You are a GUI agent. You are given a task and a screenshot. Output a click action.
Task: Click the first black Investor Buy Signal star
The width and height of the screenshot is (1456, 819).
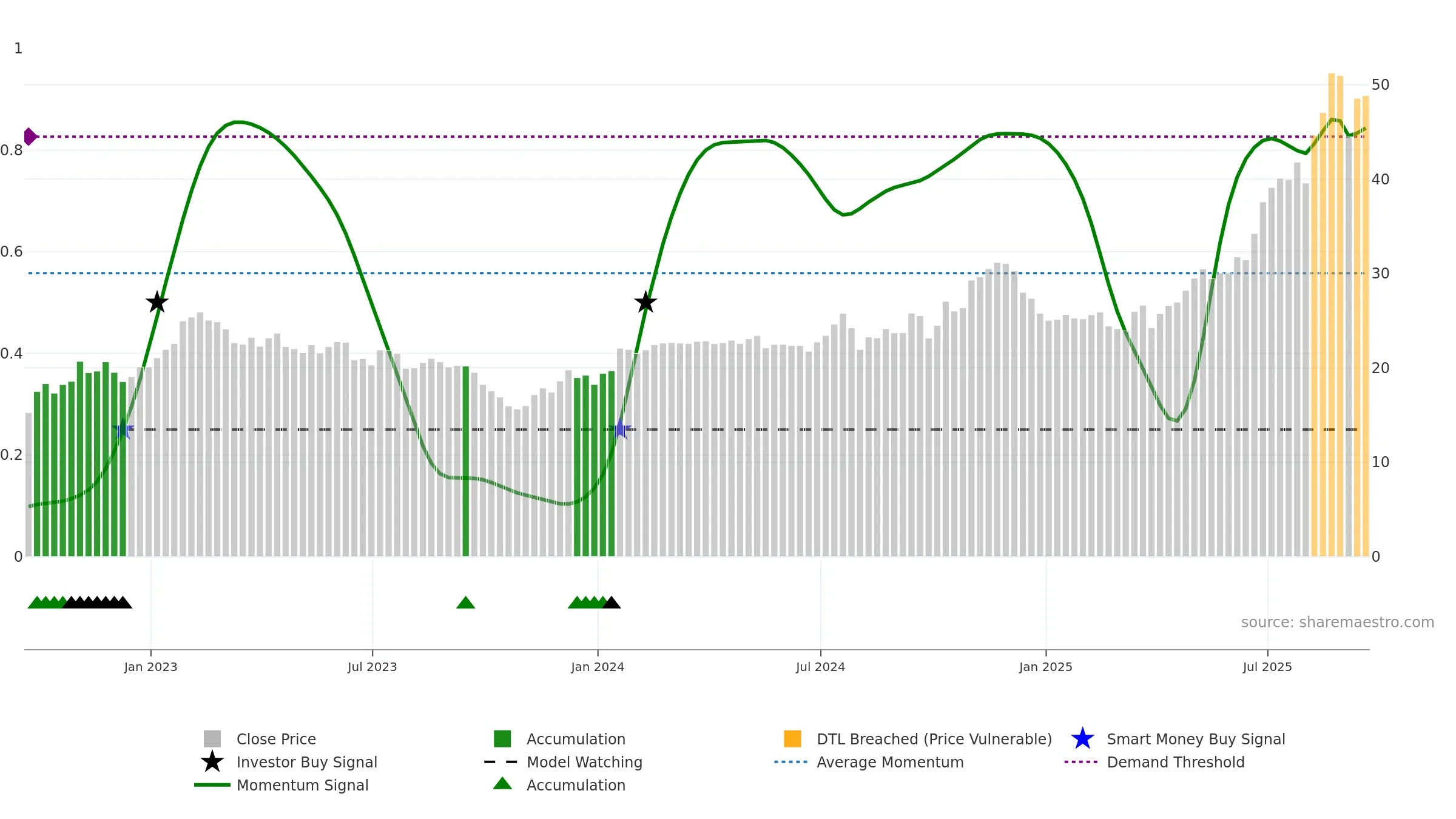pyautogui.click(x=157, y=302)
